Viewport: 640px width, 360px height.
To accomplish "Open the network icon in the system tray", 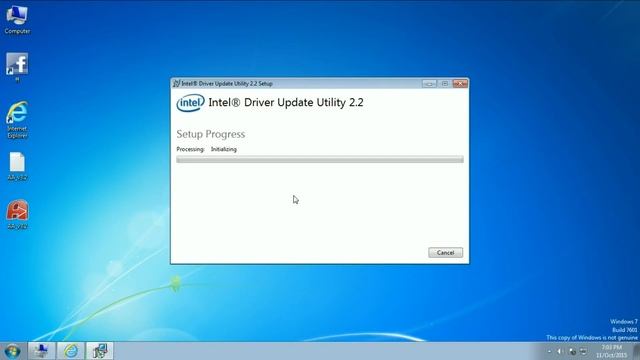I will [583, 351].
